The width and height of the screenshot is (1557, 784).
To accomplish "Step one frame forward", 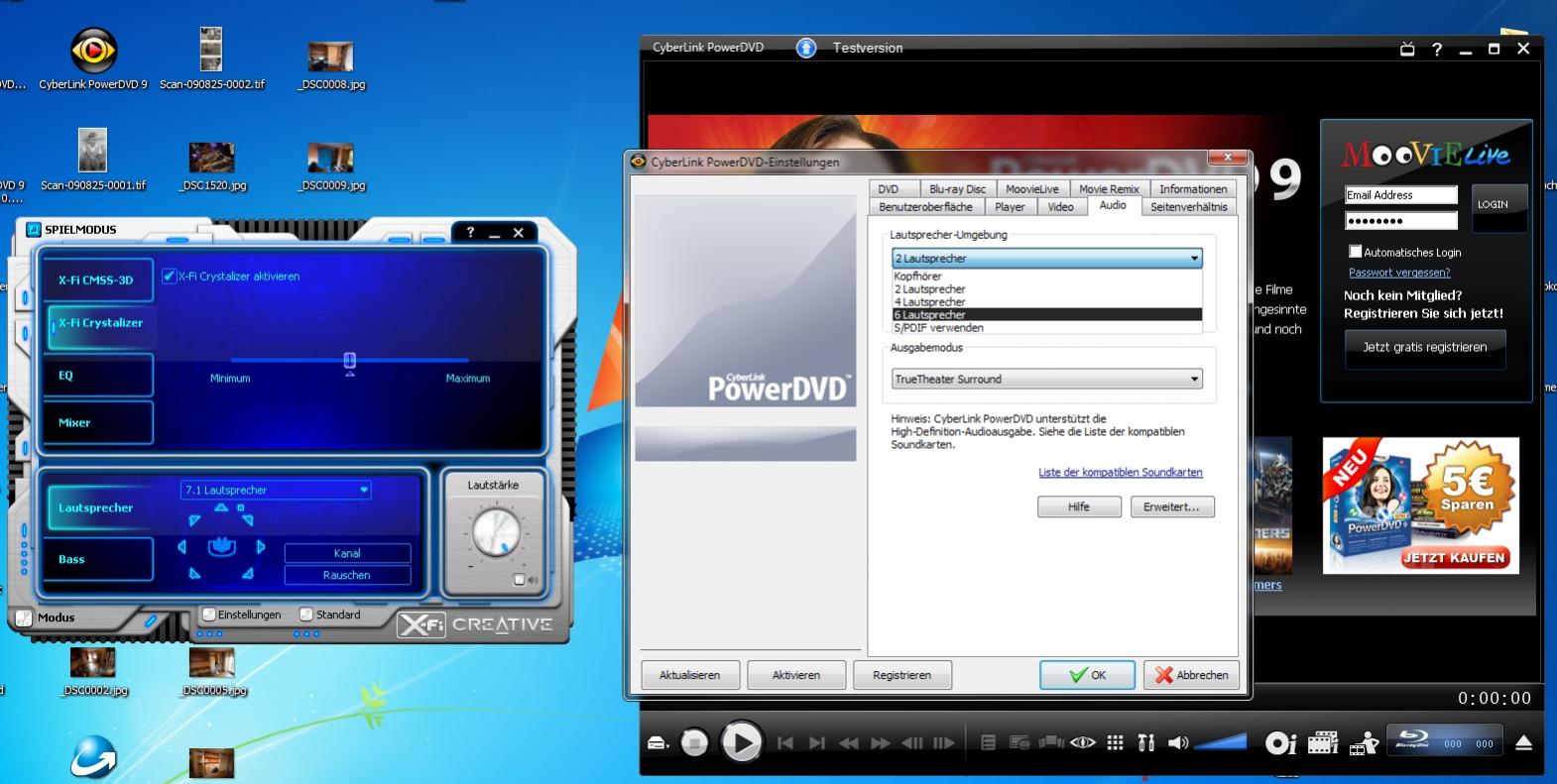I will pyautogui.click(x=944, y=742).
